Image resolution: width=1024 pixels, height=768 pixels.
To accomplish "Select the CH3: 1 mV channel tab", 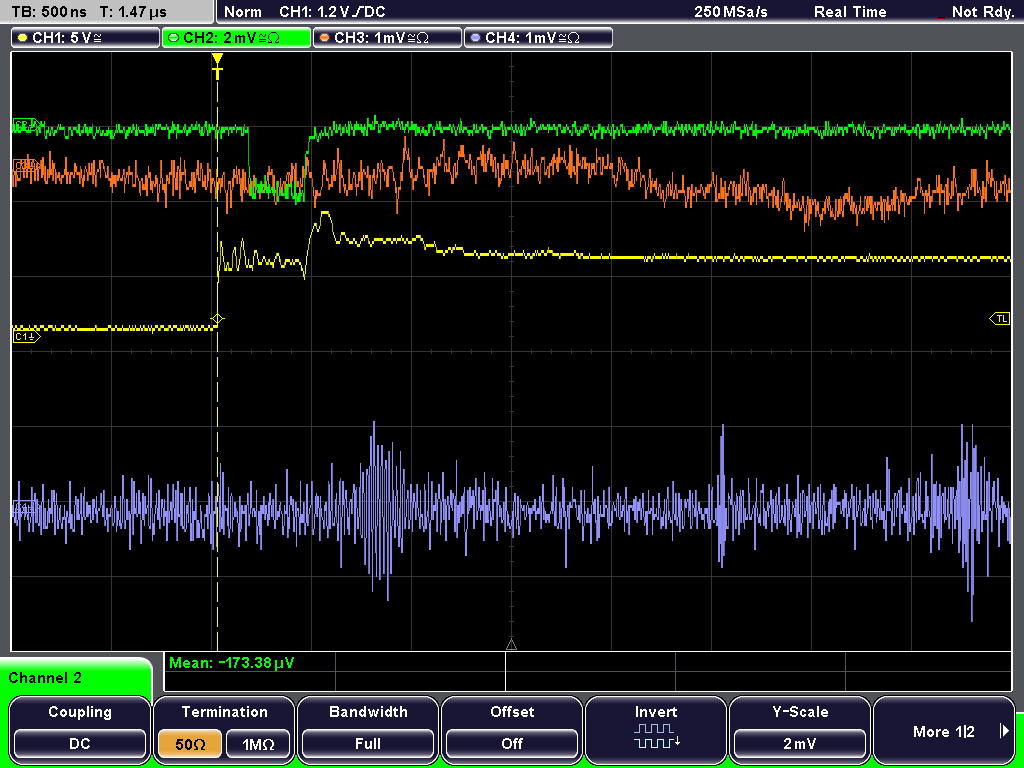I will [387, 37].
